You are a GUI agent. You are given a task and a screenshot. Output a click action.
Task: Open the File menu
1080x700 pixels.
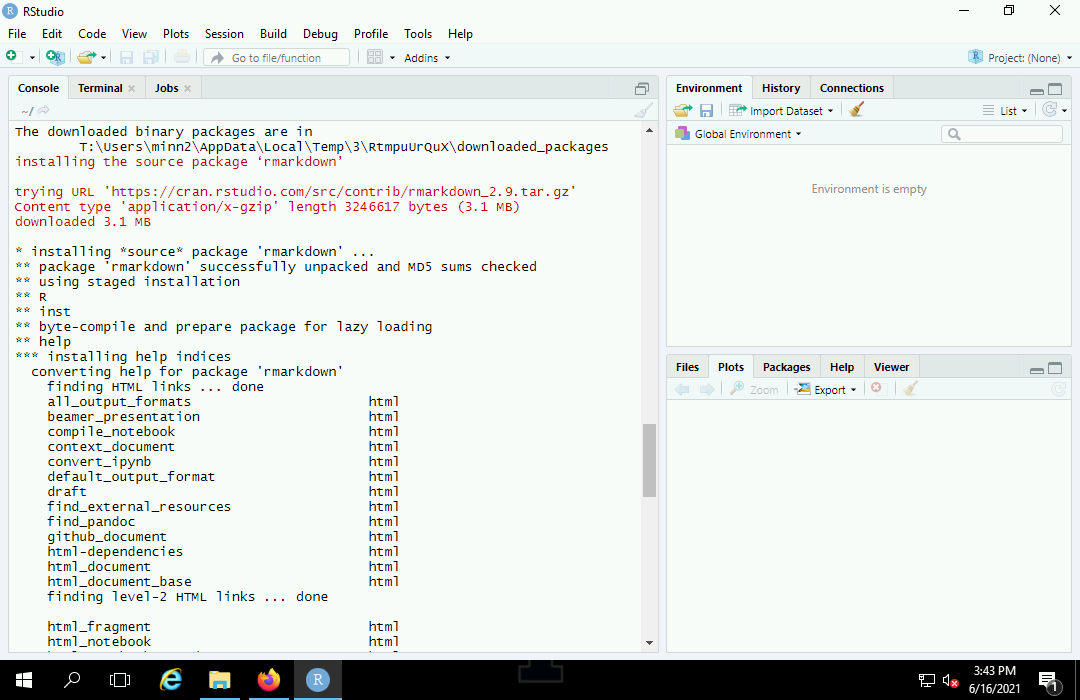pos(17,34)
